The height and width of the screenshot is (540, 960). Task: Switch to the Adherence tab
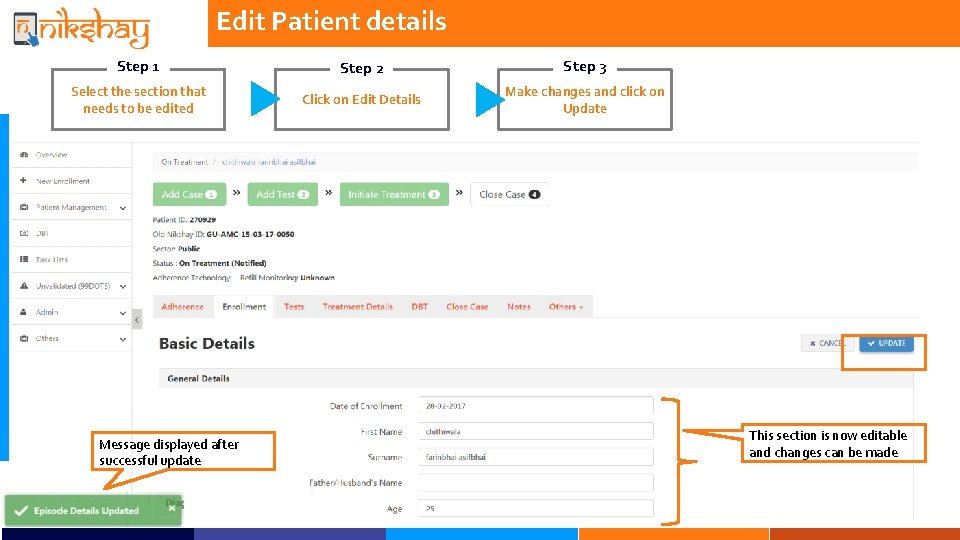[182, 307]
